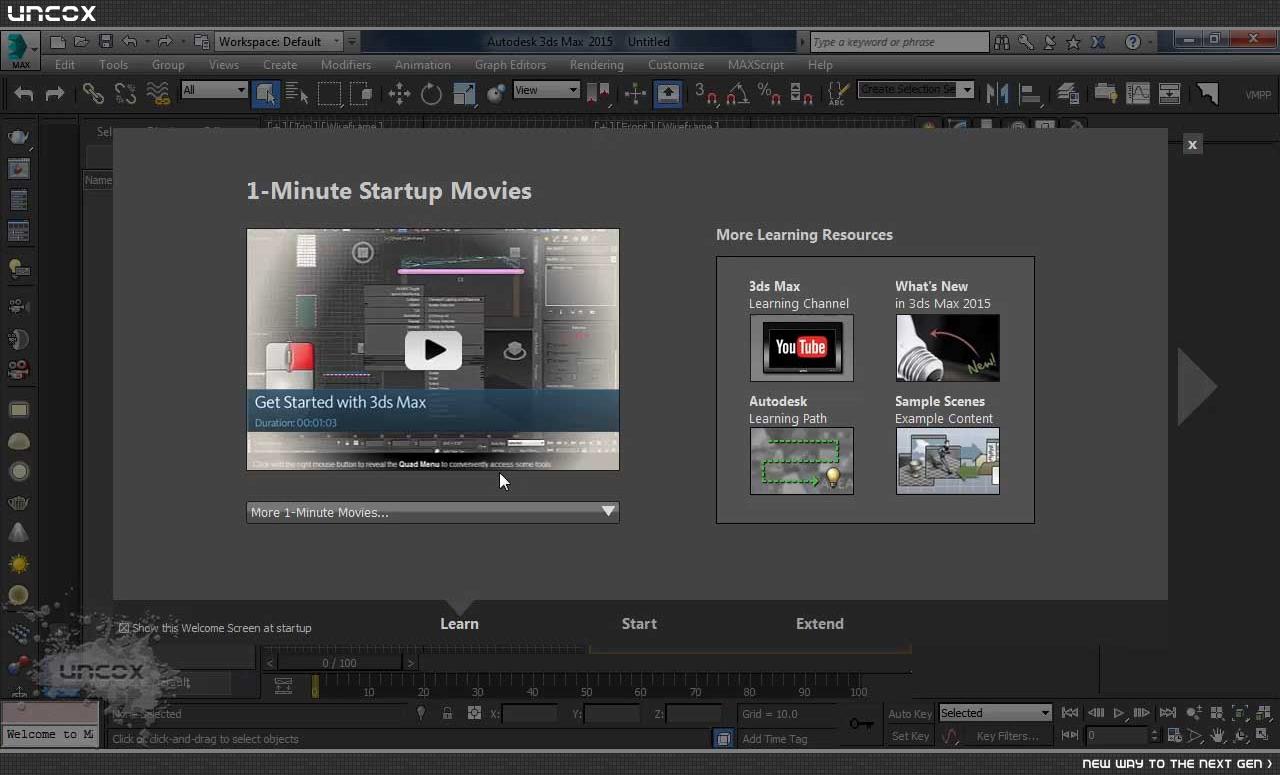Click the Percent Snap icon
Image resolution: width=1280 pixels, height=775 pixels.
point(769,93)
